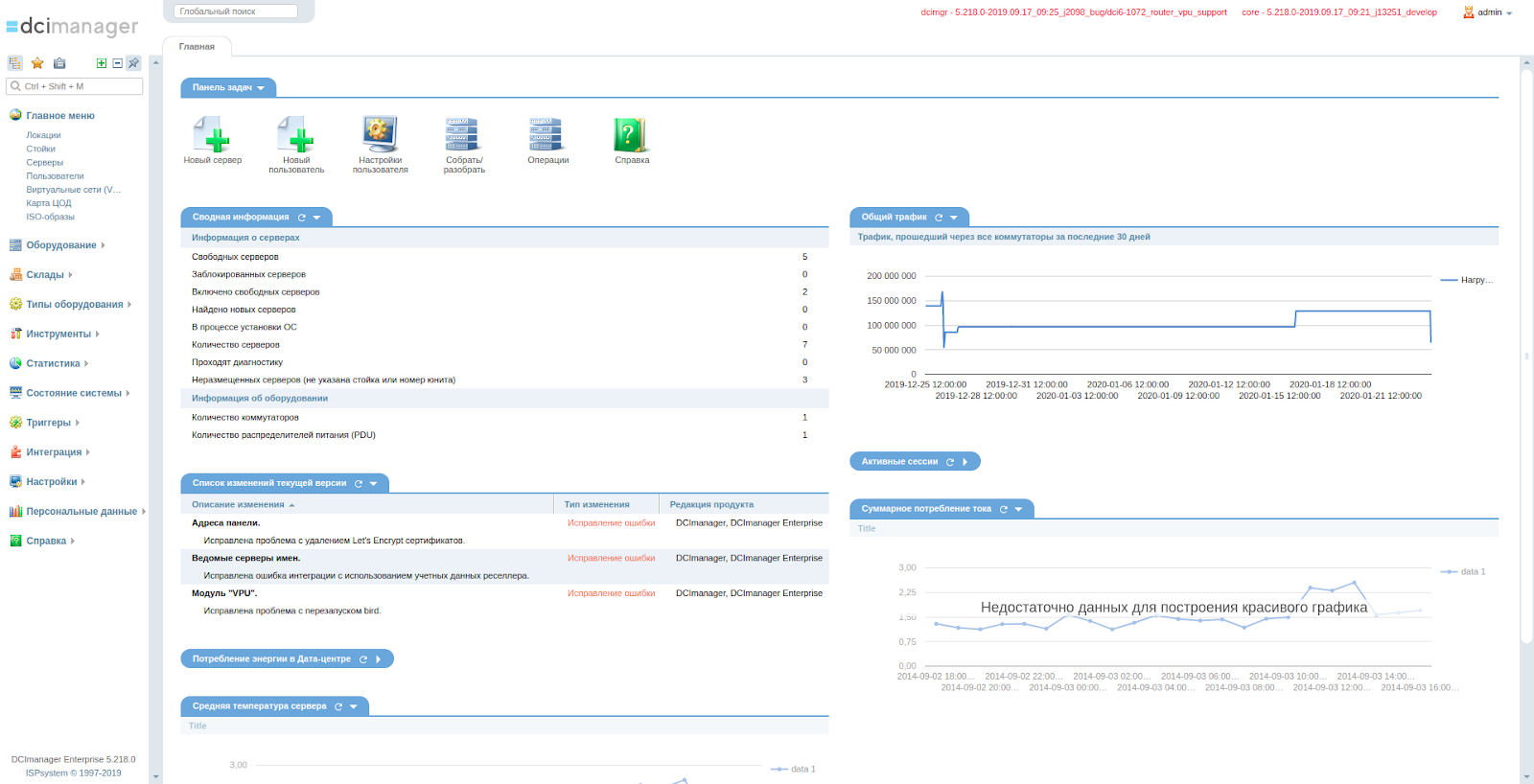The height and width of the screenshot is (784, 1534).
Task: Toggle data 1 in current consumption legend
Action: point(1463,572)
